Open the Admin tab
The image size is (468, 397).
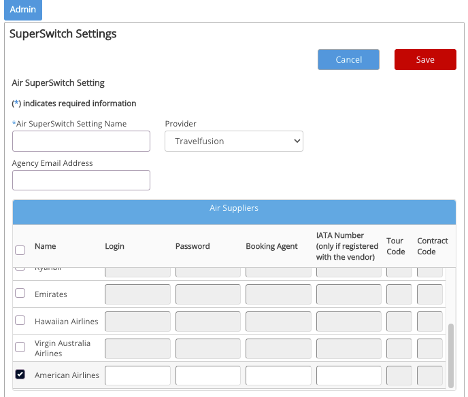pyautogui.click(x=23, y=10)
